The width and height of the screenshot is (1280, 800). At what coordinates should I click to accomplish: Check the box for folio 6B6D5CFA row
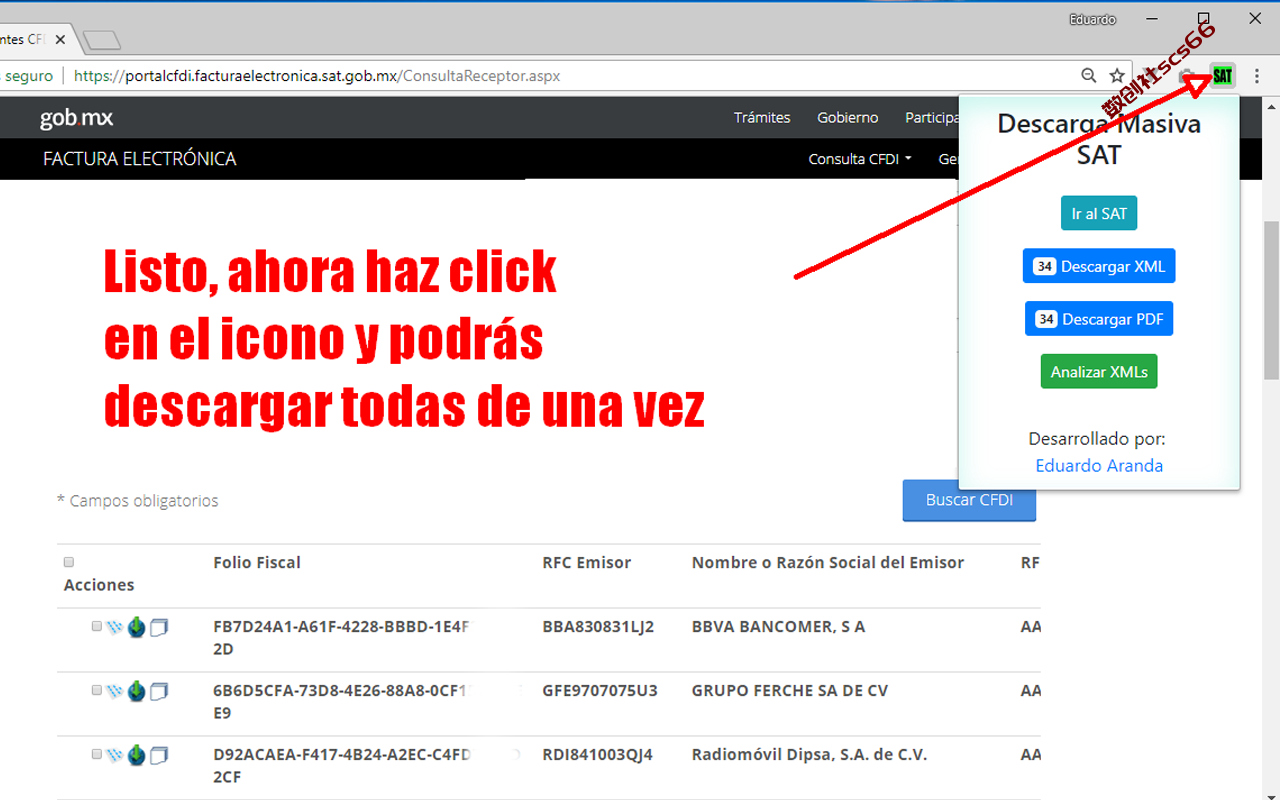[x=97, y=690]
